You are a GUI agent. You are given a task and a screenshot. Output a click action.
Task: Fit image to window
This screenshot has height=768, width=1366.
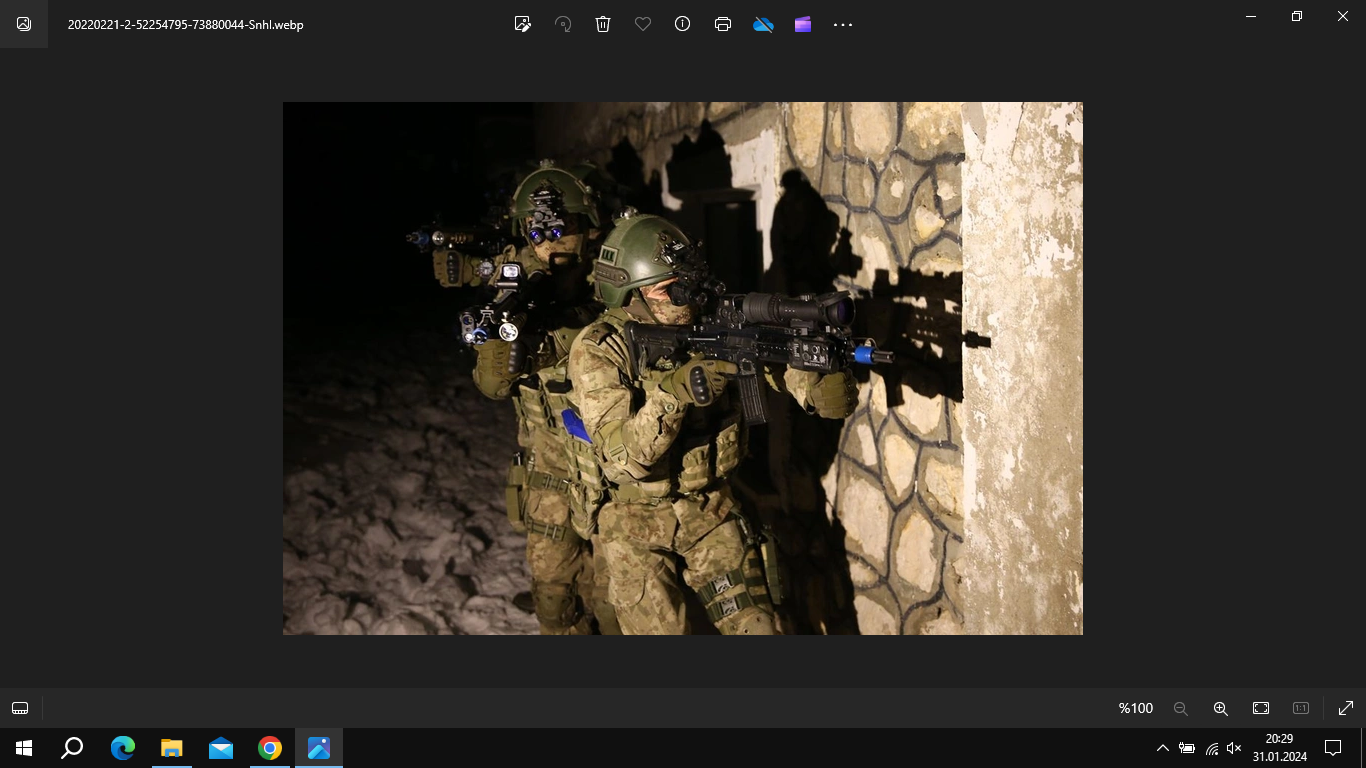1261,708
